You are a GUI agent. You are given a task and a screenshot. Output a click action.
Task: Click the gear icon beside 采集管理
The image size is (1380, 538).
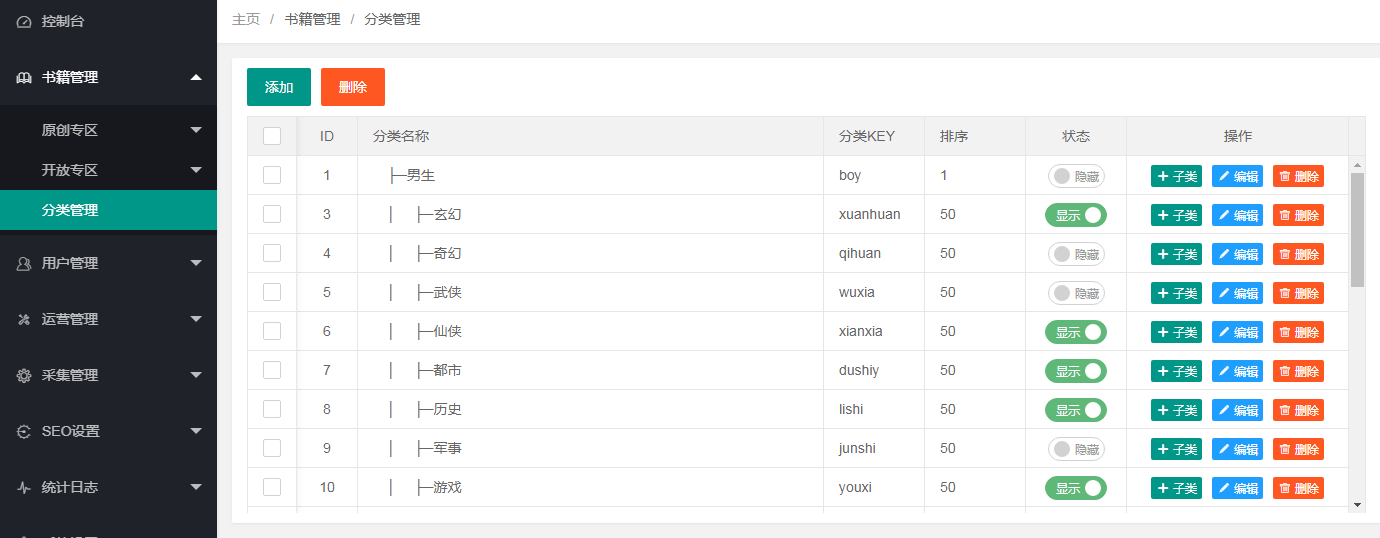pos(24,375)
